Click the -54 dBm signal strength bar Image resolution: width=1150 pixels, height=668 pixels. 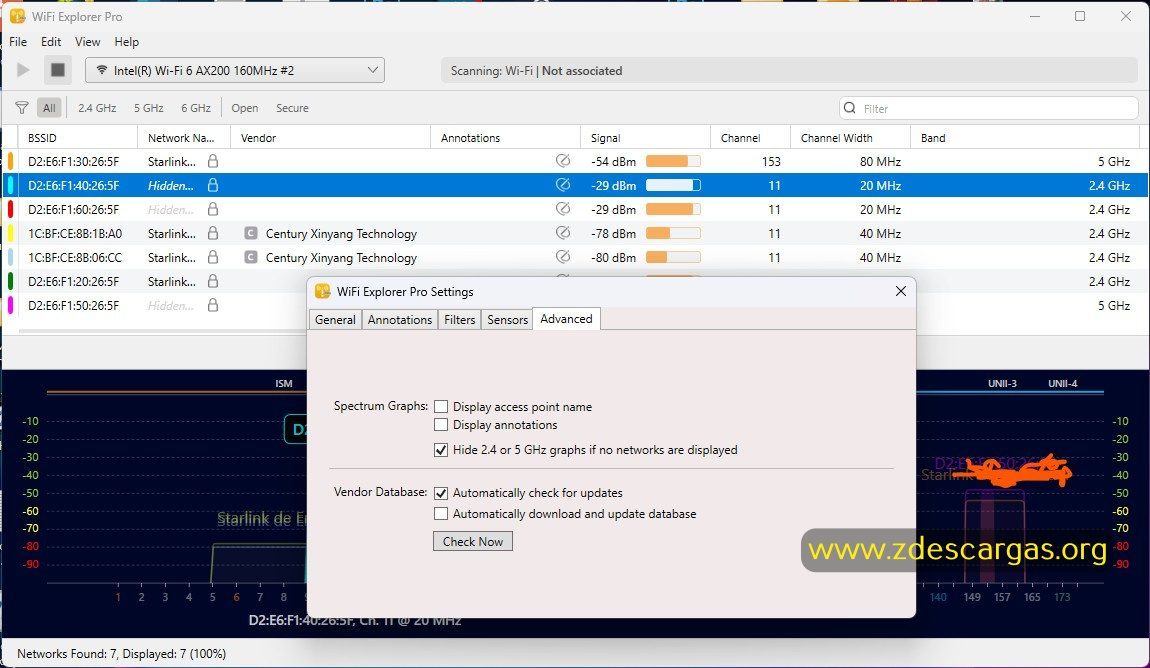tap(673, 161)
